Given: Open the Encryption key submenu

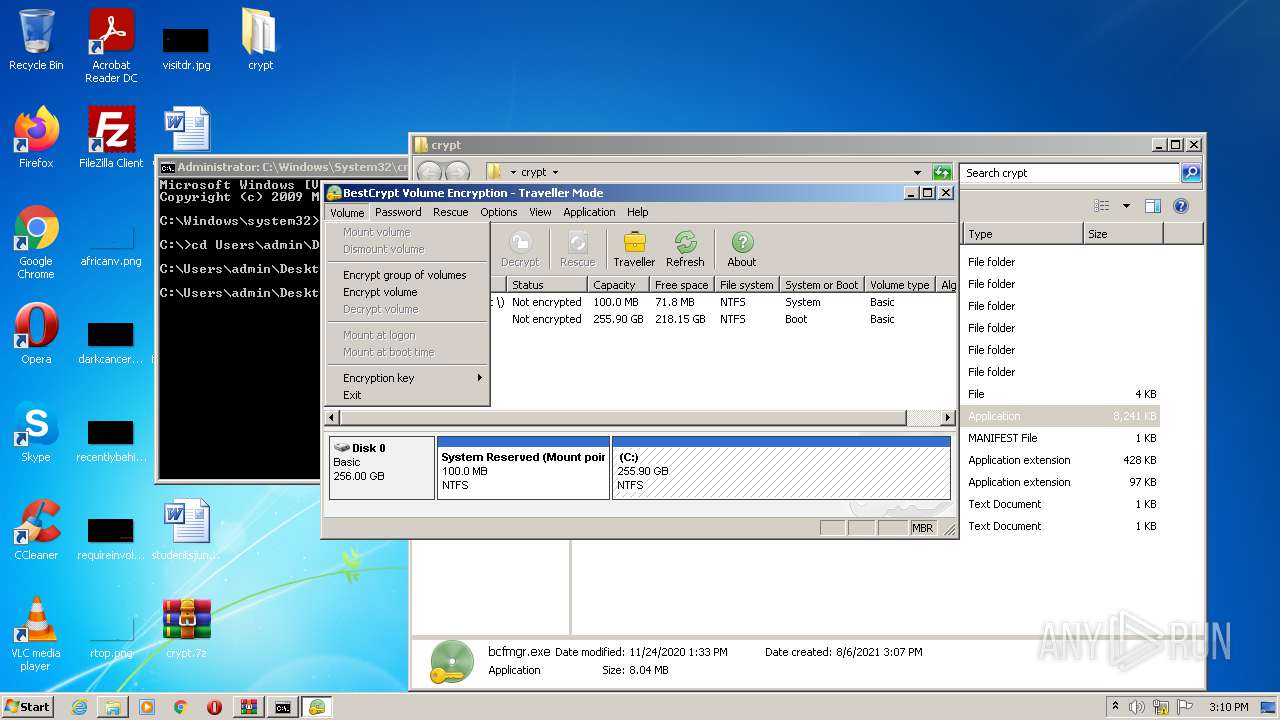Looking at the screenshot, I should pyautogui.click(x=408, y=378).
